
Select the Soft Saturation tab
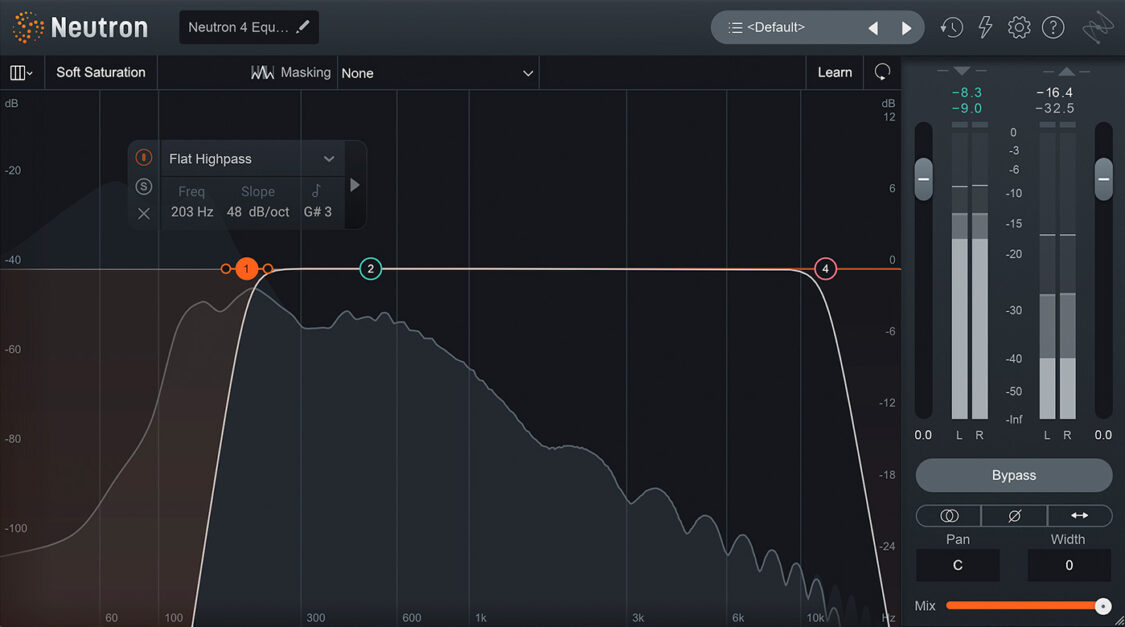click(x=100, y=72)
